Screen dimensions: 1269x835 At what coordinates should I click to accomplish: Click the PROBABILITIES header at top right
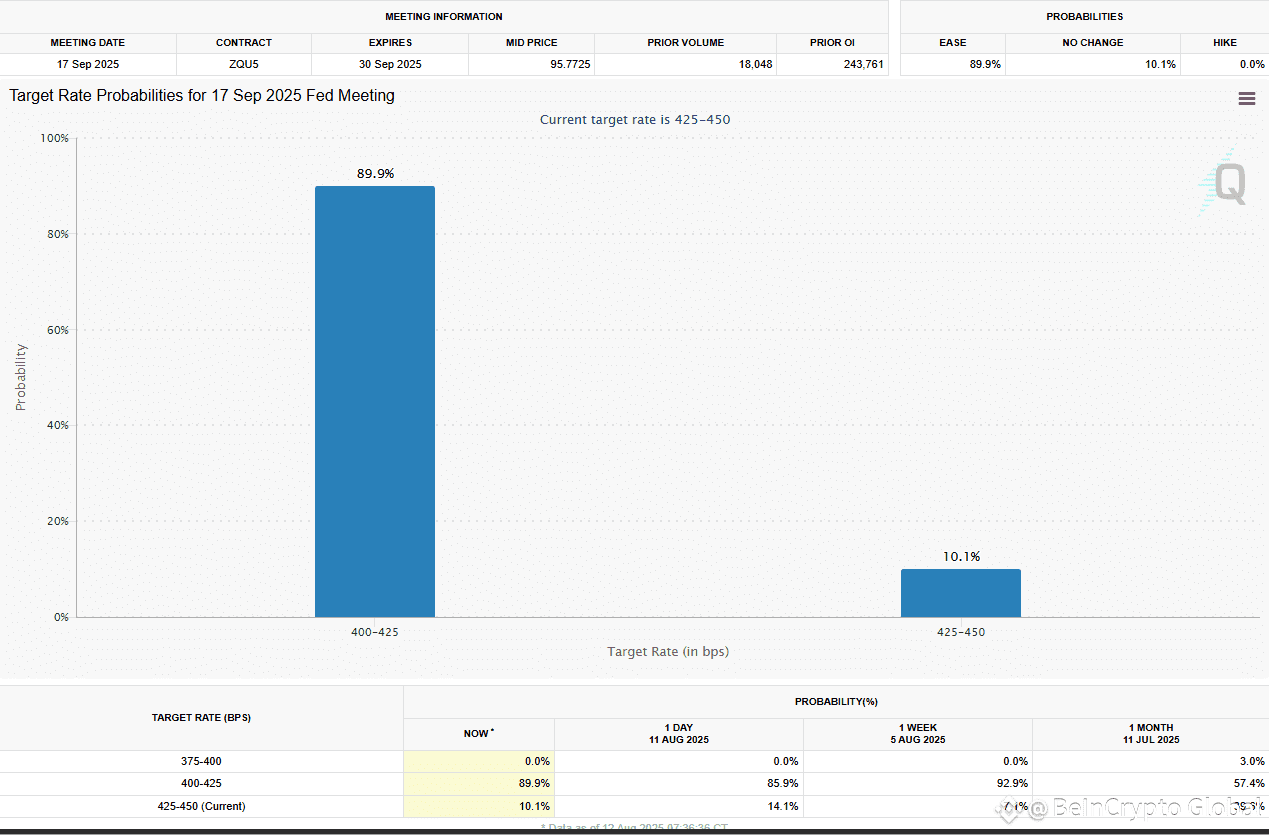click(1085, 16)
